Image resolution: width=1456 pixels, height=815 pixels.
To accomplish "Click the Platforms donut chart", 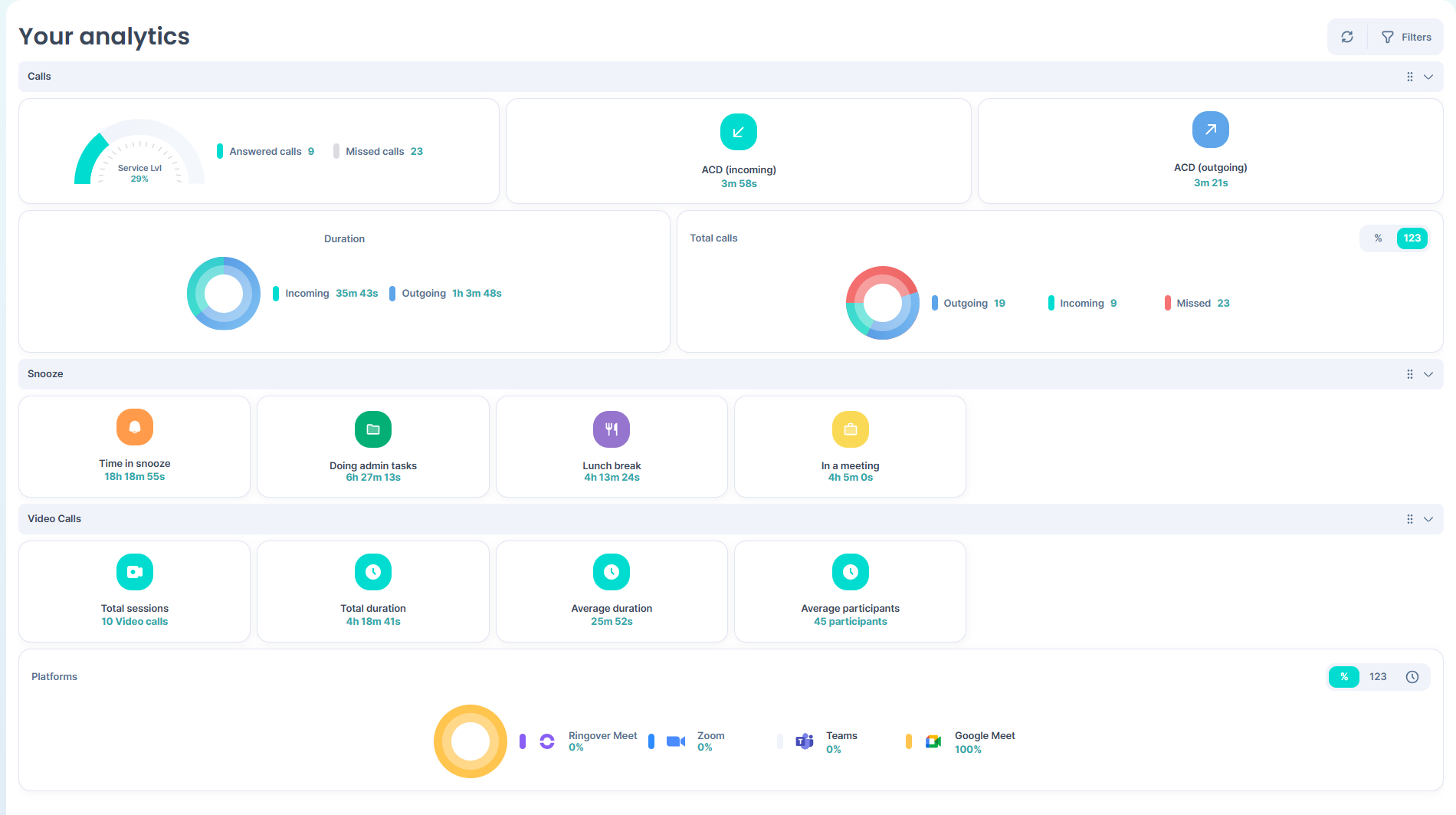I will click(x=471, y=741).
